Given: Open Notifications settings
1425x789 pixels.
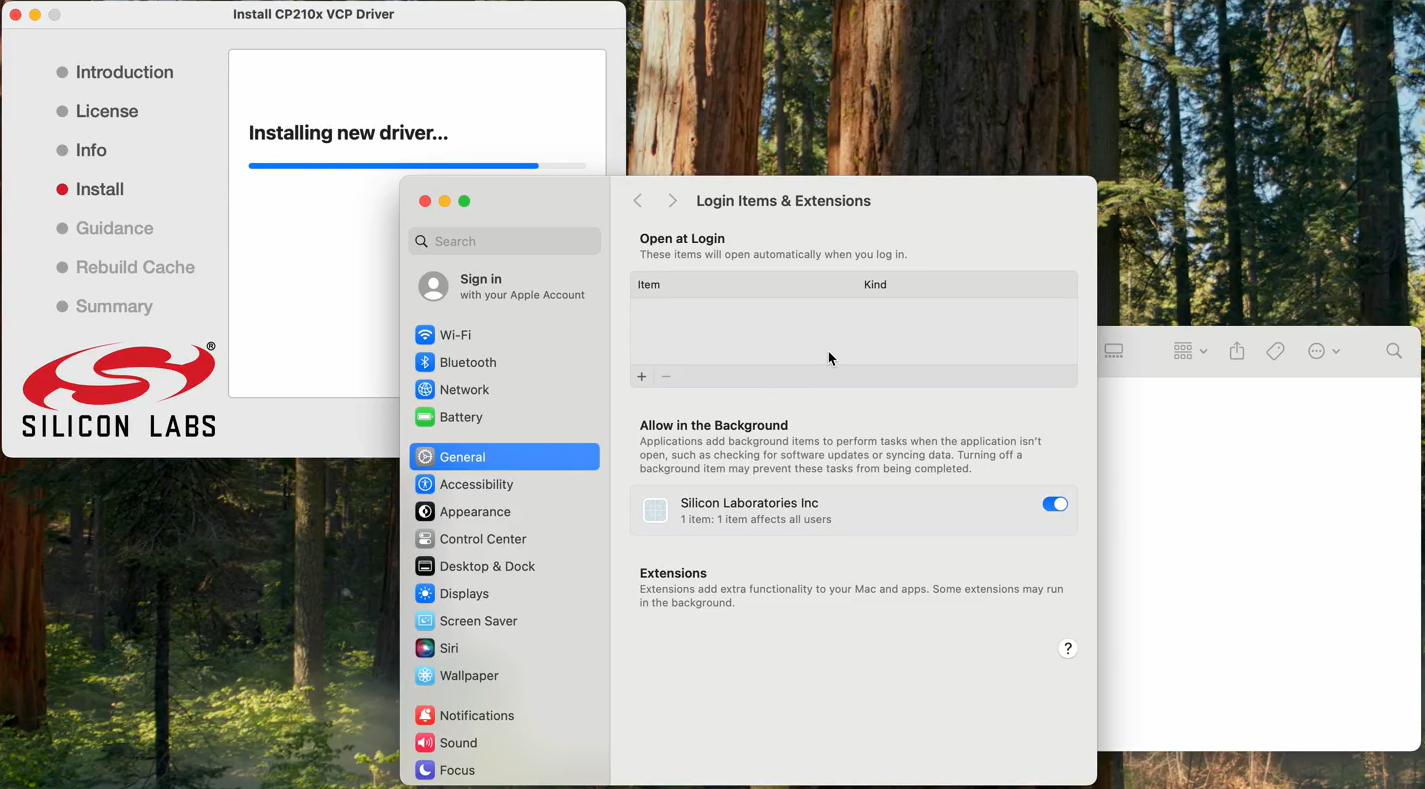Looking at the screenshot, I should [x=504, y=715].
